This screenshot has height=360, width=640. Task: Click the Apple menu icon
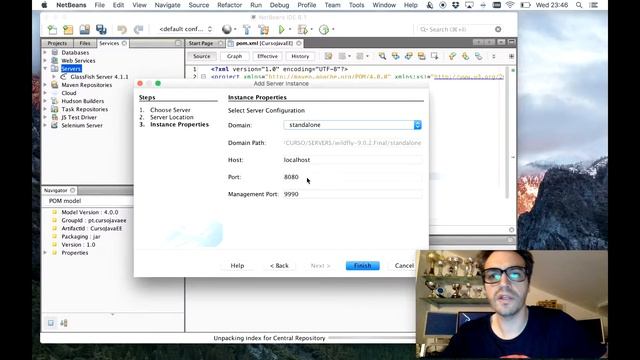coord(44,5)
